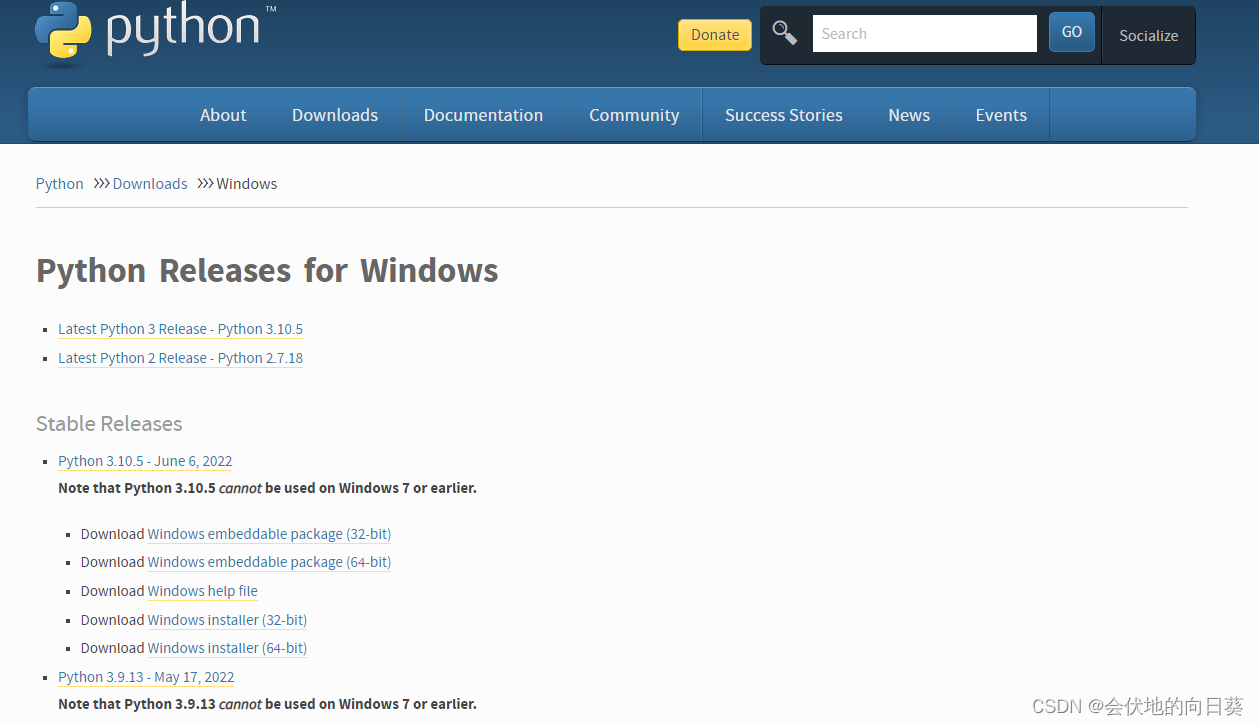Viewport: 1259px width, 726px height.
Task: Download 3.10.5 Windows embeddable package (32-bit)
Action: (x=269, y=534)
